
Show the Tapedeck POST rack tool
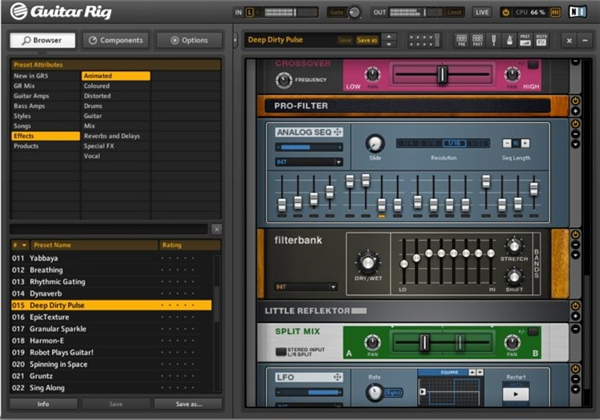tap(478, 40)
